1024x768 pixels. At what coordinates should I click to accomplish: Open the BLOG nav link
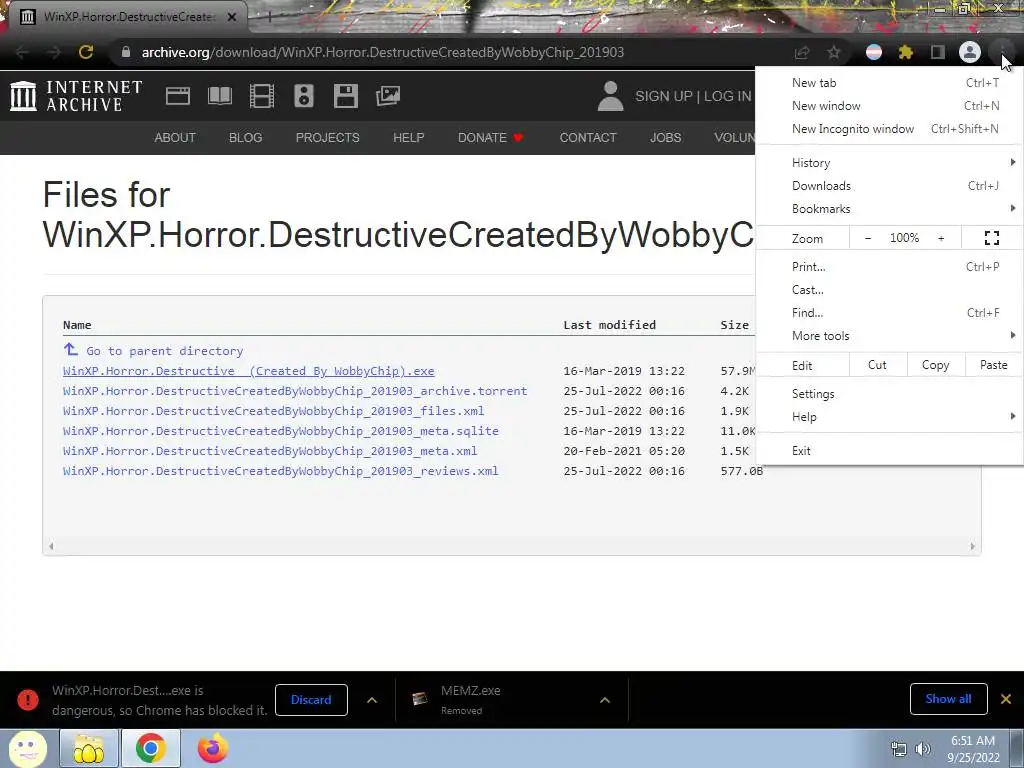246,138
